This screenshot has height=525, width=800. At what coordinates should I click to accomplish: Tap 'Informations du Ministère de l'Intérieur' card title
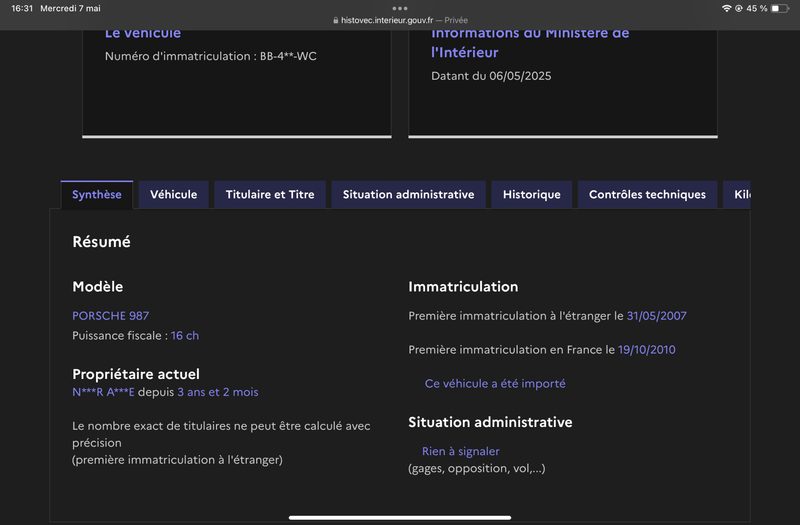530,43
